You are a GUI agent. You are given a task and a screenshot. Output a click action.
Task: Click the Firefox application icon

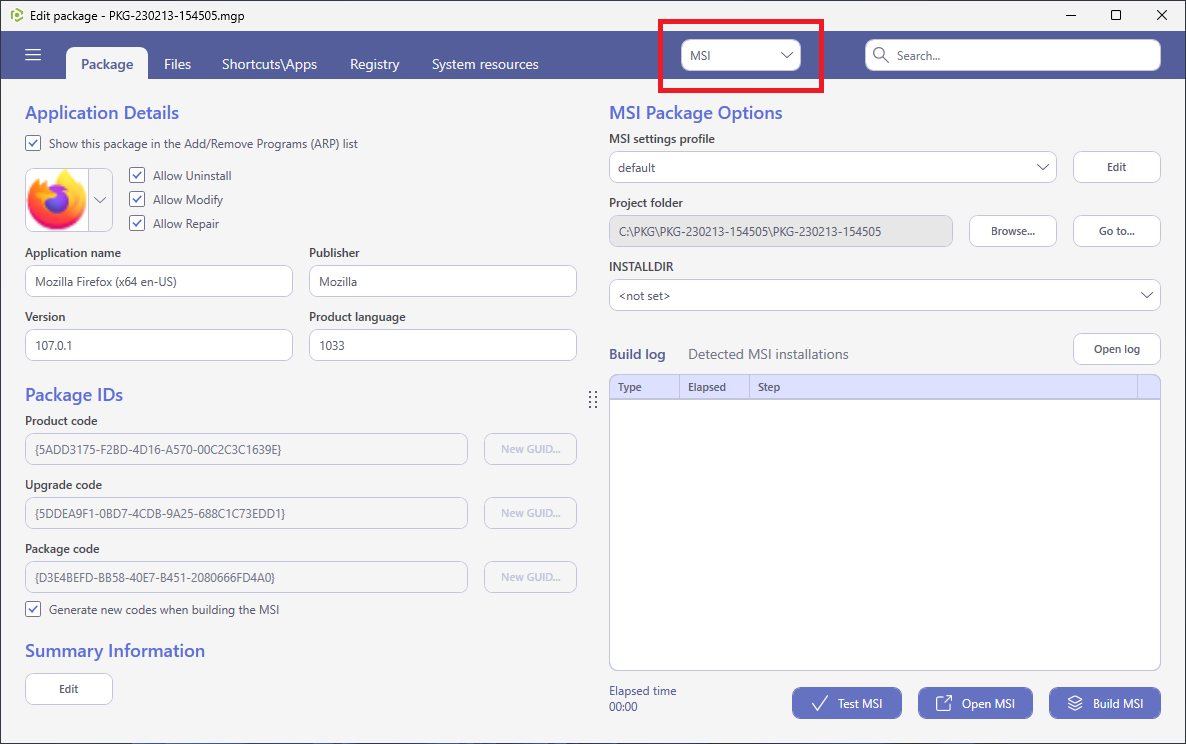pos(57,200)
